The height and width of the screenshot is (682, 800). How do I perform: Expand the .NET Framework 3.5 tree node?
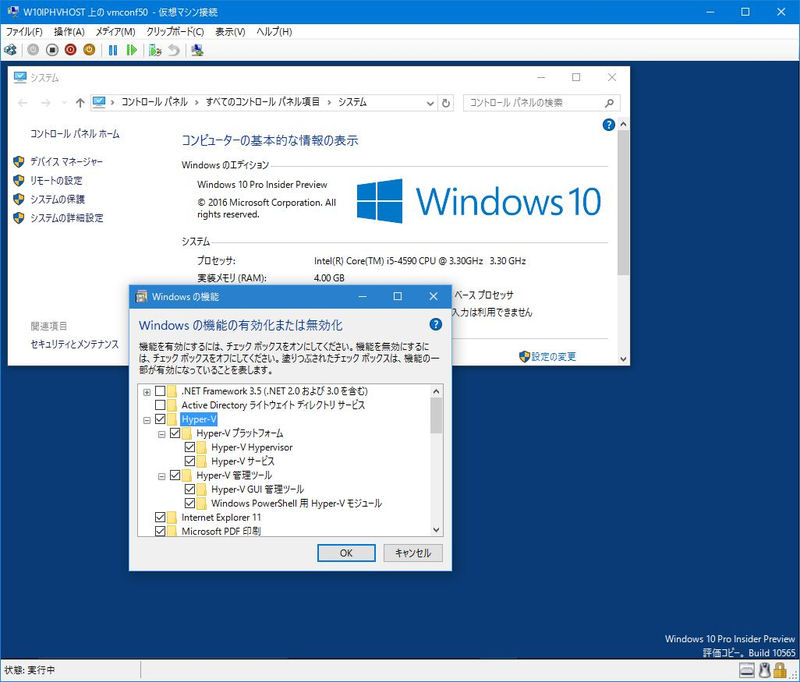pyautogui.click(x=147, y=392)
